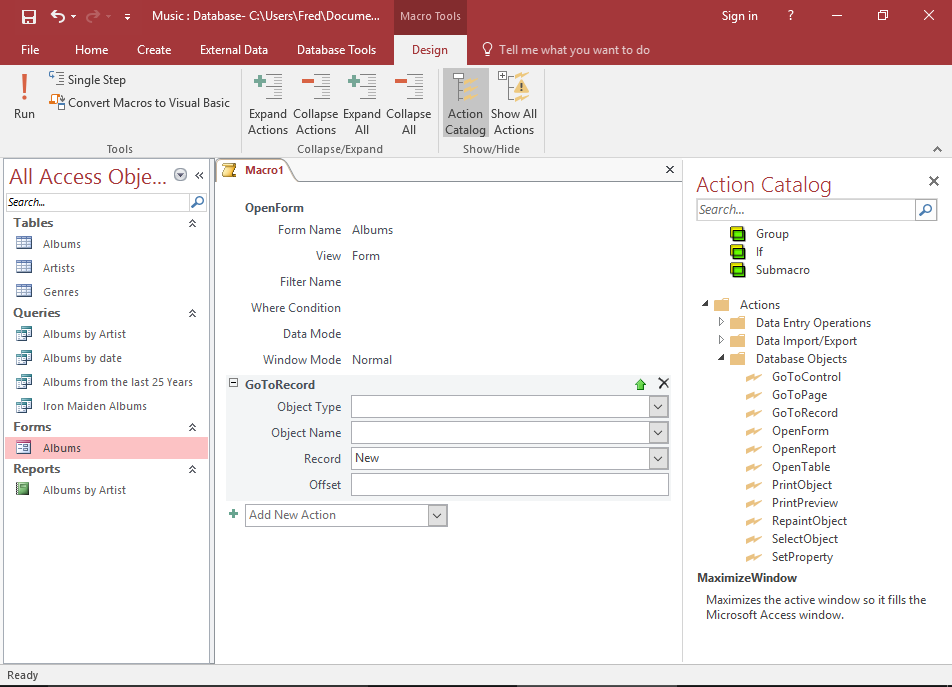Collapse the Tables group
This screenshot has width=952, height=687.
(x=192, y=223)
